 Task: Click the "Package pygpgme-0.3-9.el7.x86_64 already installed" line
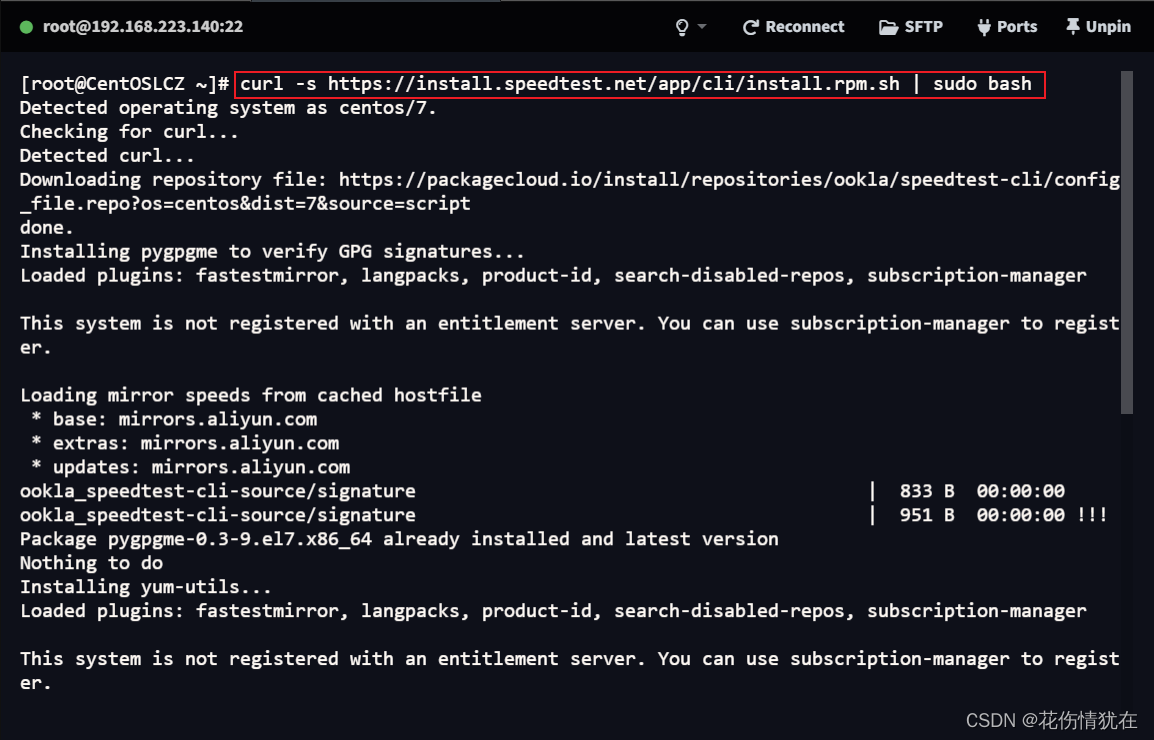click(x=399, y=539)
